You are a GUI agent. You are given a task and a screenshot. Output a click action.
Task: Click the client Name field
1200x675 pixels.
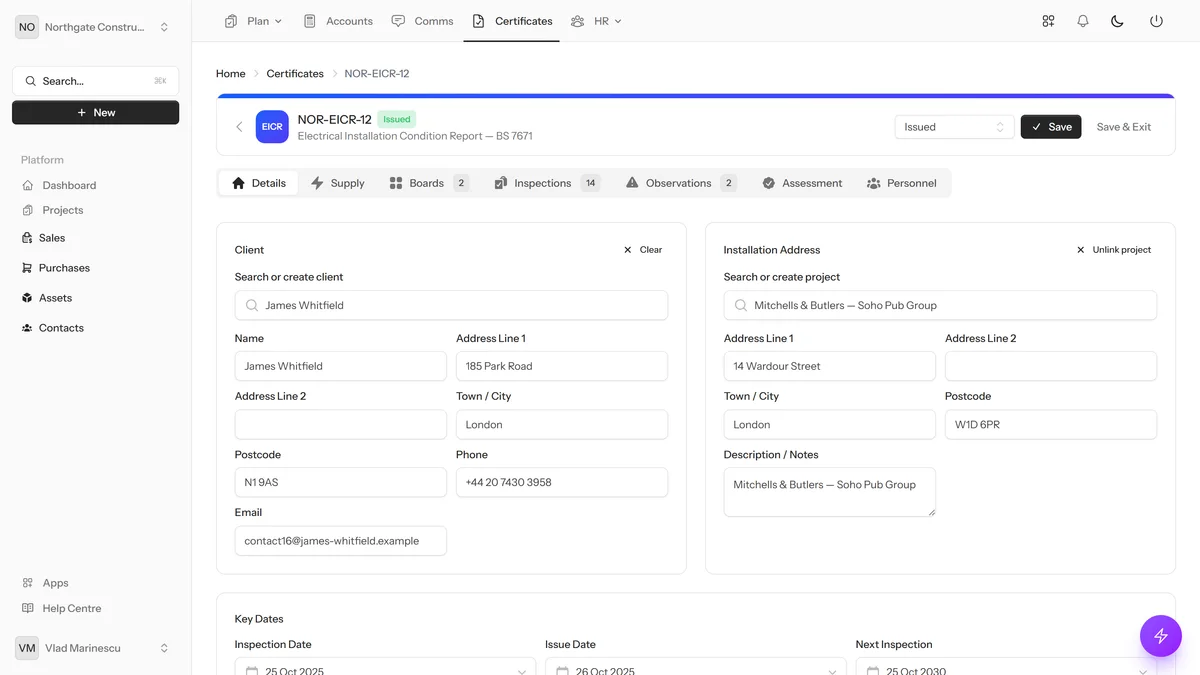[341, 366]
